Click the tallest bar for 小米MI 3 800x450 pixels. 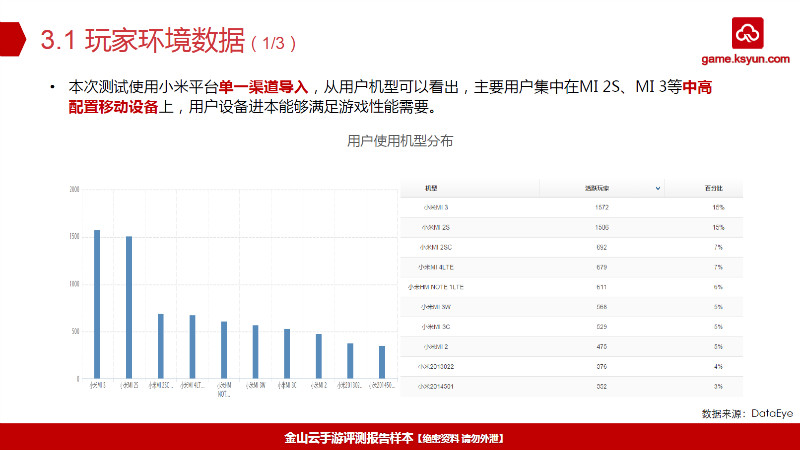pos(97,304)
